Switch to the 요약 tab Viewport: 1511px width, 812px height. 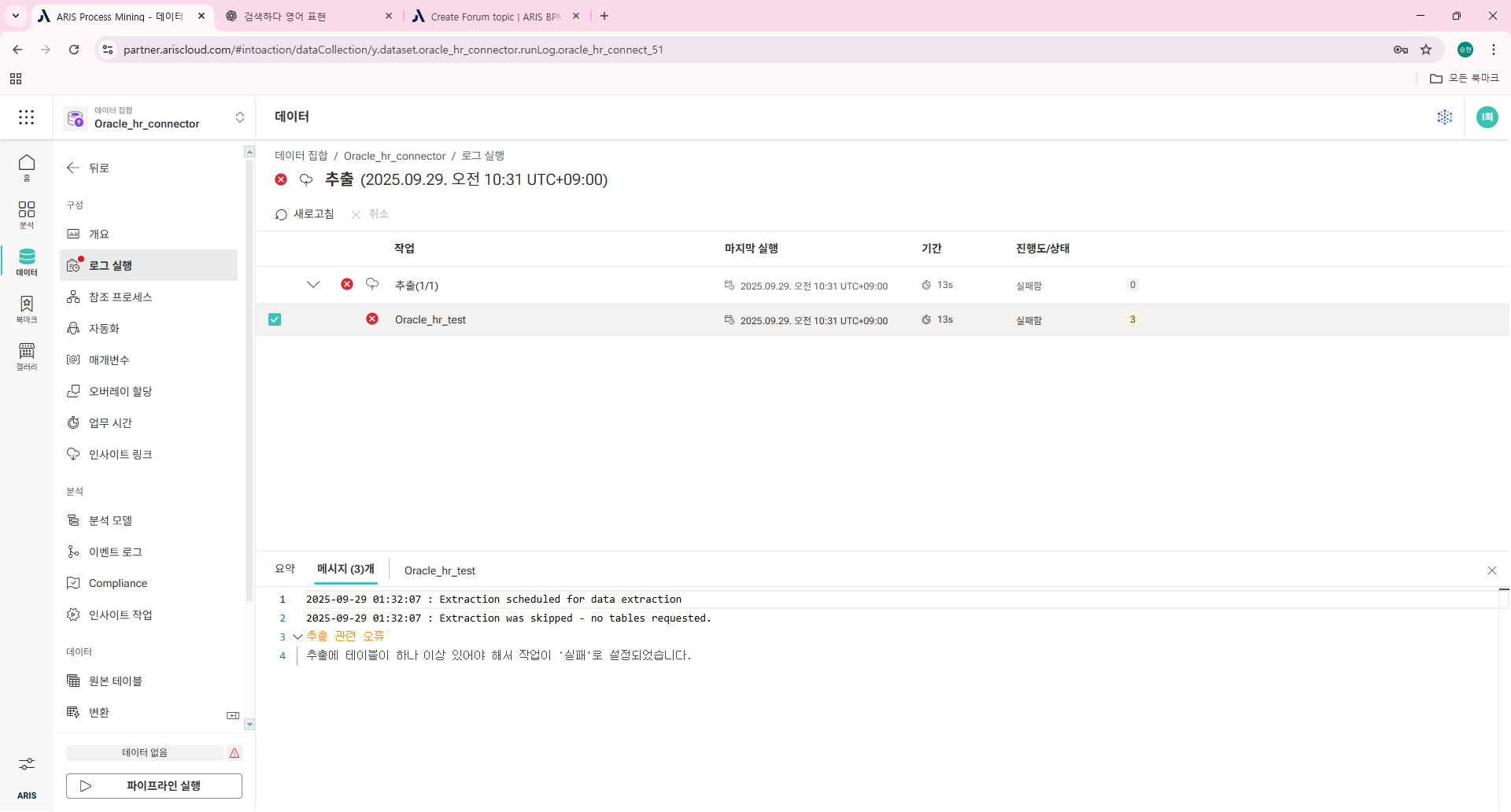click(285, 569)
